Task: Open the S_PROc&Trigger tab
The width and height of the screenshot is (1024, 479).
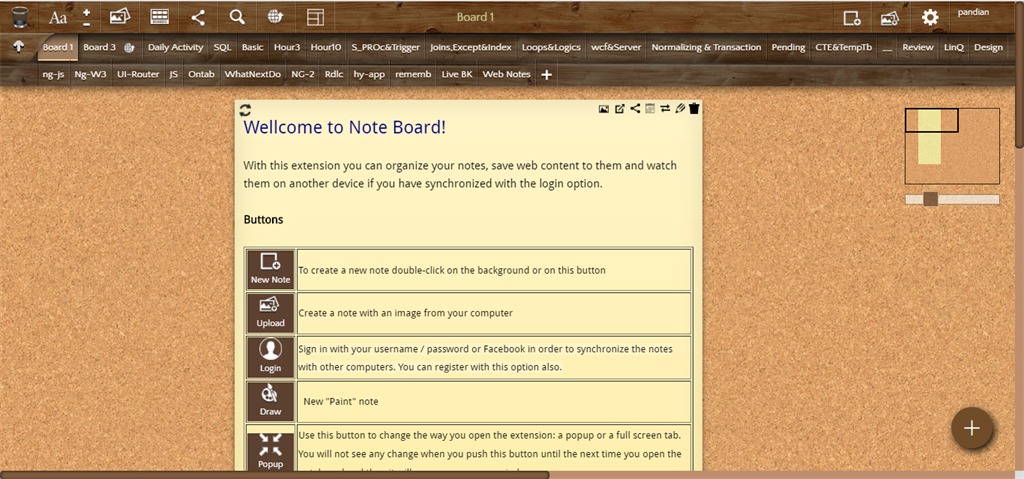Action: 386,47
